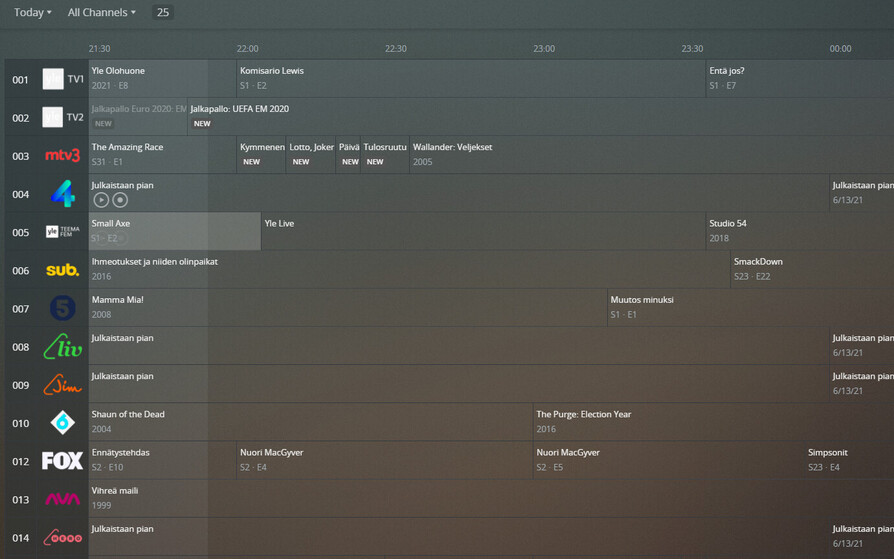Open Simpsonit S23 E4
Screen dimensions: 894x559
[850, 461]
